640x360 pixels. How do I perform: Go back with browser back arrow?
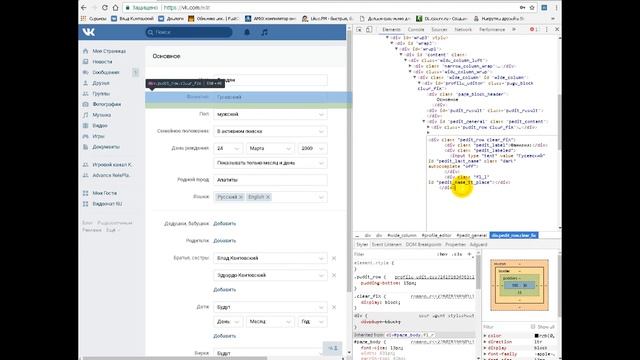(84, 7)
